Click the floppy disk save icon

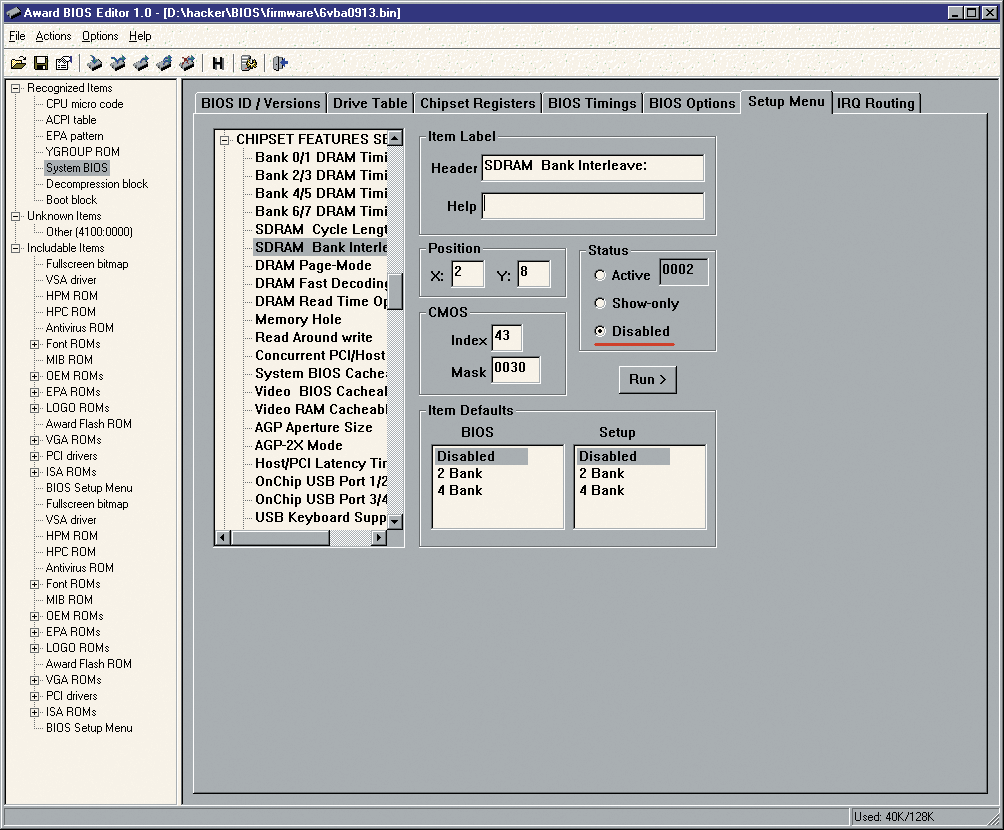[41, 63]
